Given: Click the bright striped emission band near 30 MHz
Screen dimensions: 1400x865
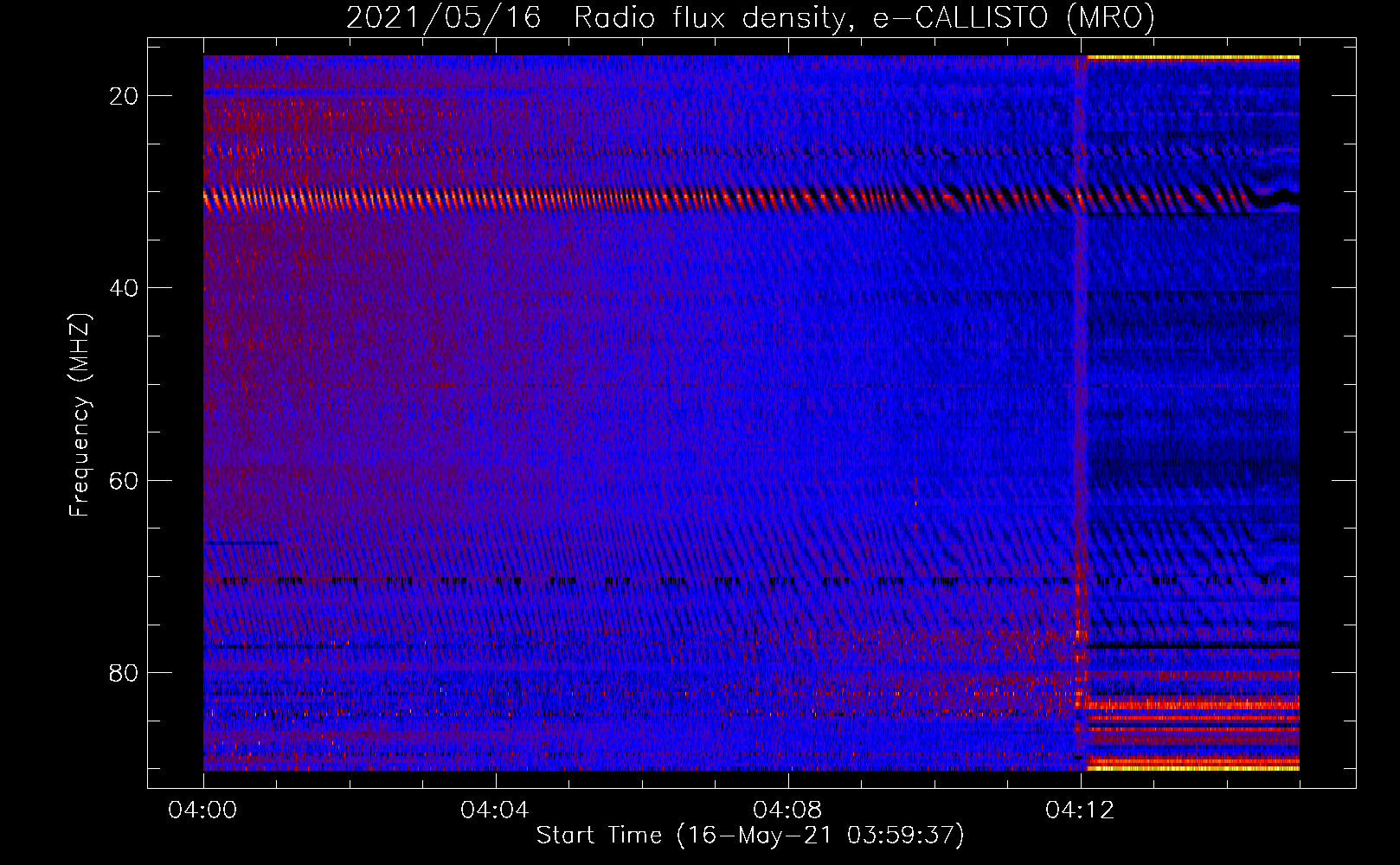Looking at the screenshot, I should point(751,200).
